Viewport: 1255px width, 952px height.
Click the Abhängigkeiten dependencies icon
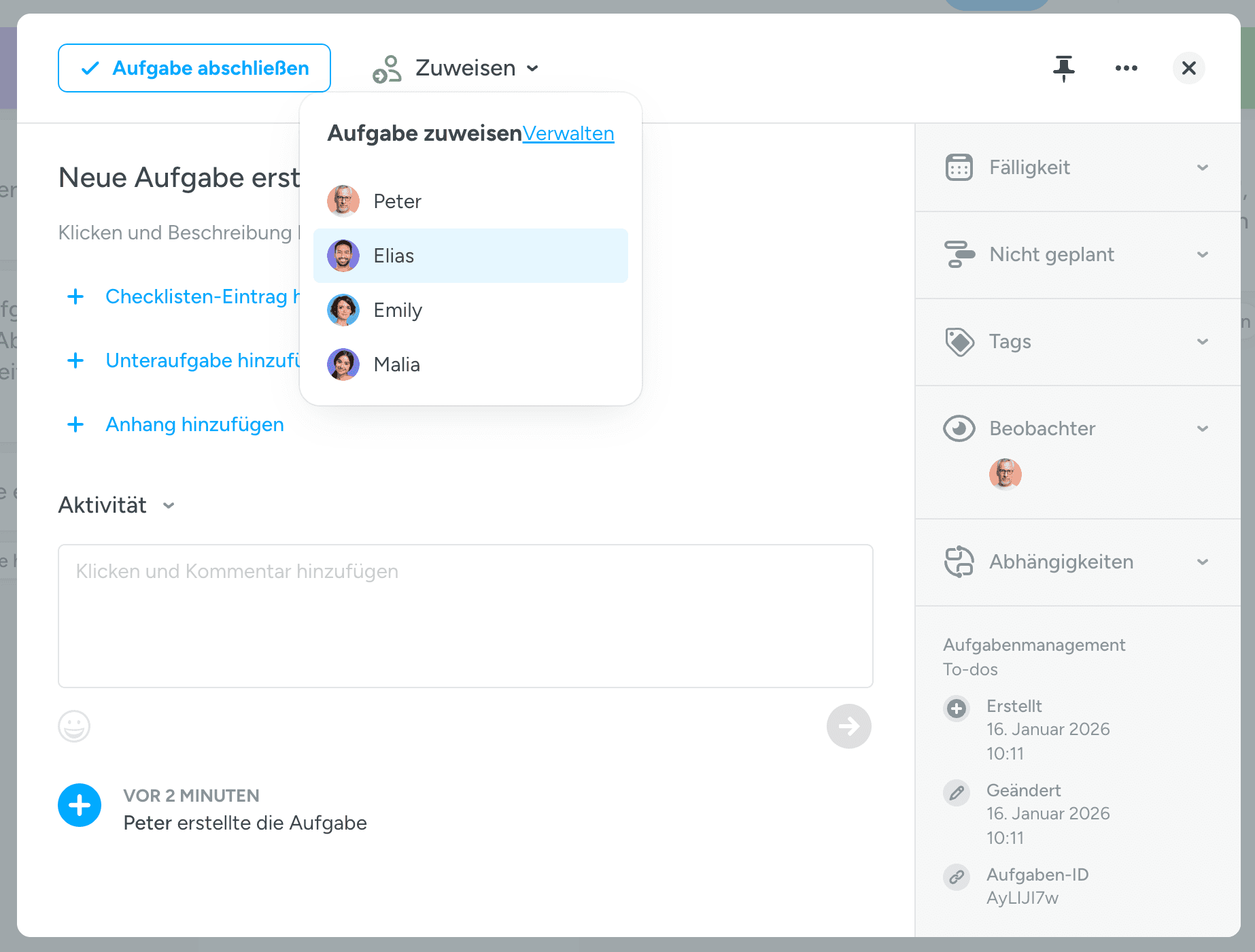[959, 562]
